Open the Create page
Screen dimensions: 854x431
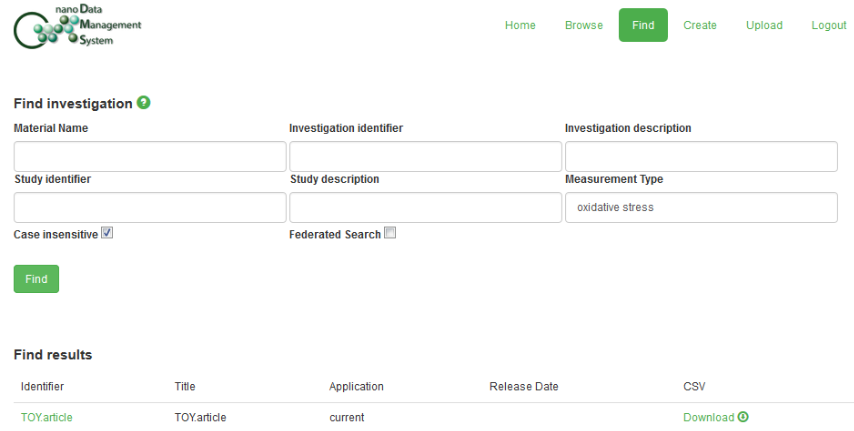pos(700,25)
